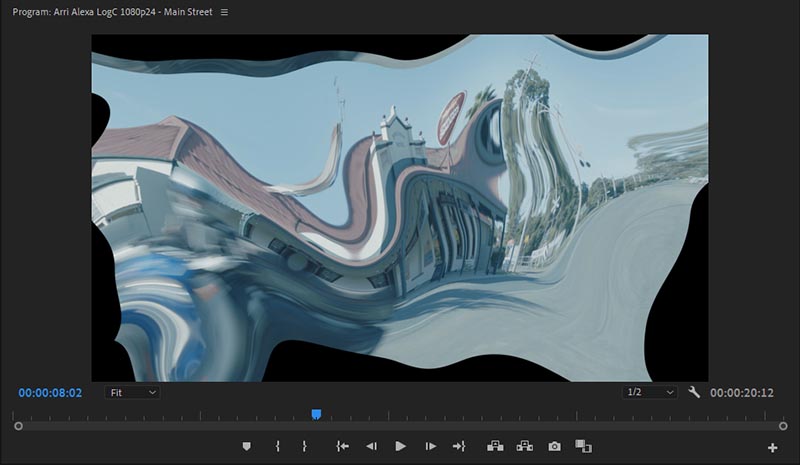Click the duration timecode 00:00:20:12
Viewport: 800px width, 465px height.
(x=742, y=393)
